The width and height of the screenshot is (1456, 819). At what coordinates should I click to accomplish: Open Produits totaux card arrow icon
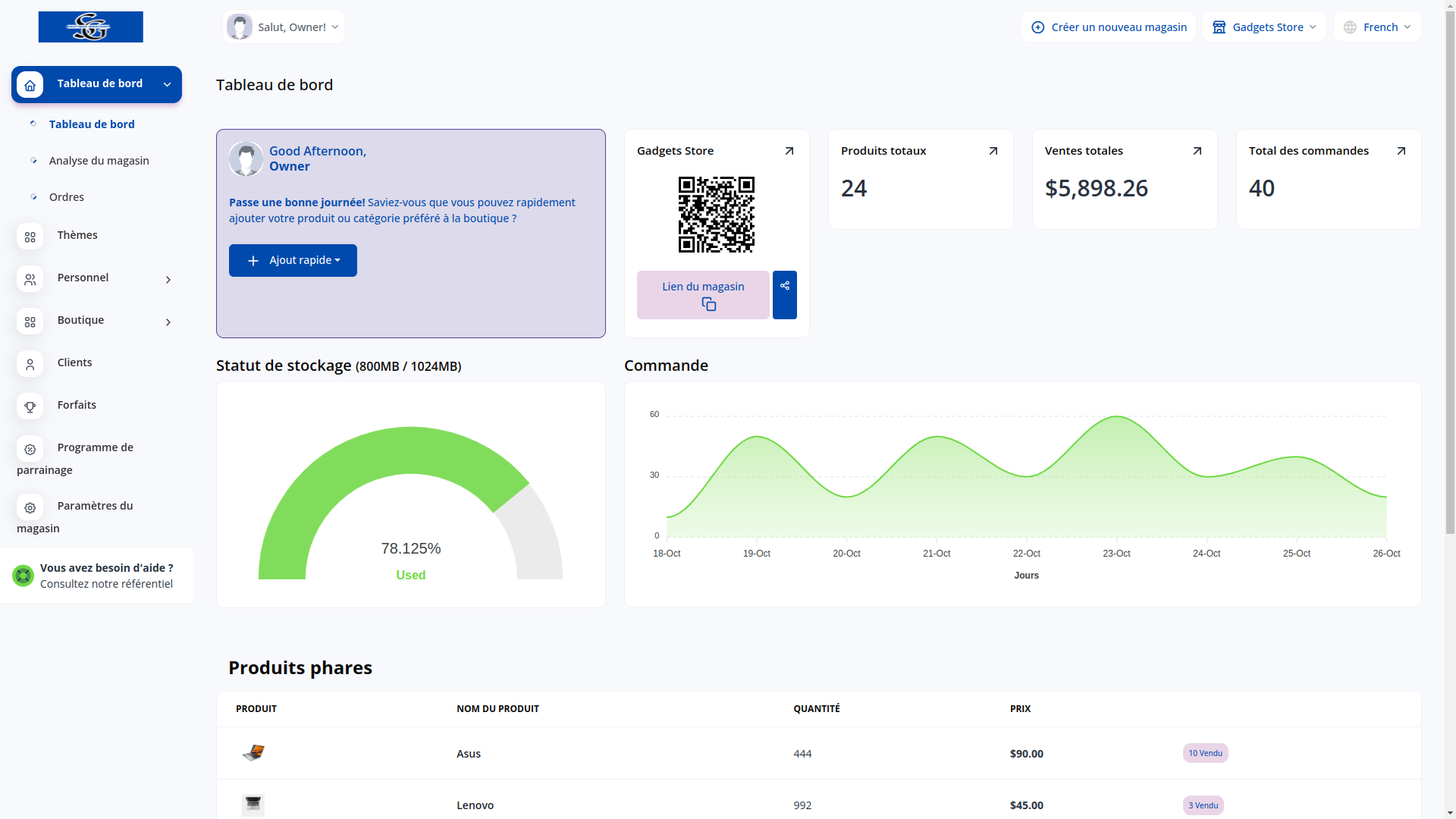pos(993,151)
